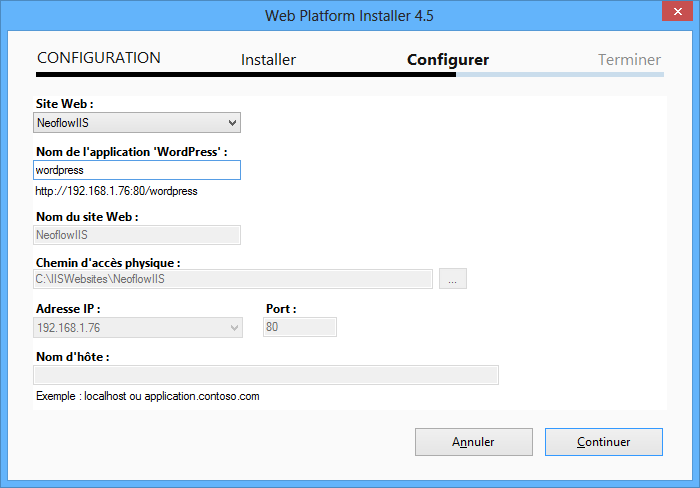The image size is (700, 488).
Task: Click the Port field showing 80
Action: pyautogui.click(x=300, y=327)
